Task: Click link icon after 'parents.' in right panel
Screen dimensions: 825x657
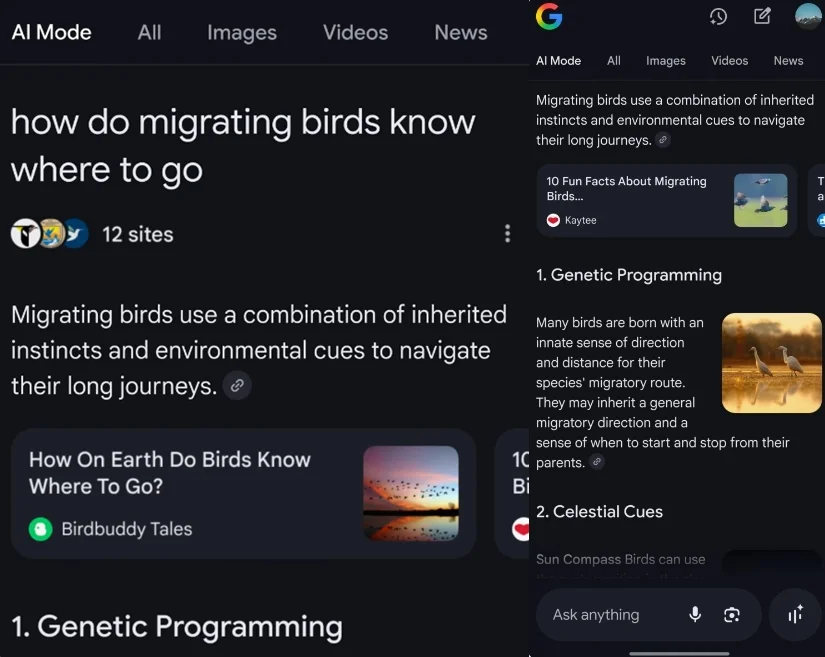Action: tap(597, 462)
